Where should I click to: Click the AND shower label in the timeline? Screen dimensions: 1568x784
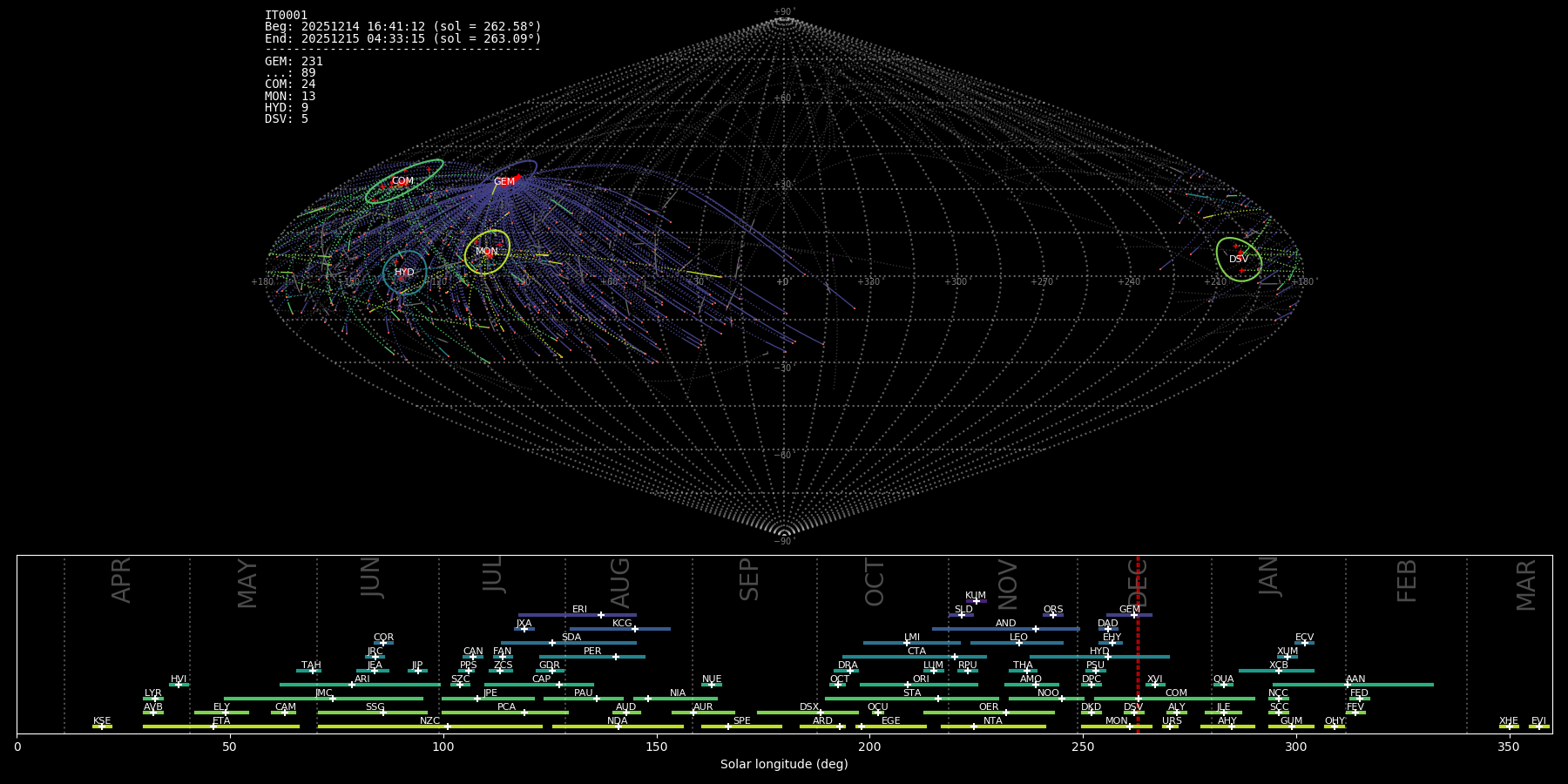tap(1005, 624)
